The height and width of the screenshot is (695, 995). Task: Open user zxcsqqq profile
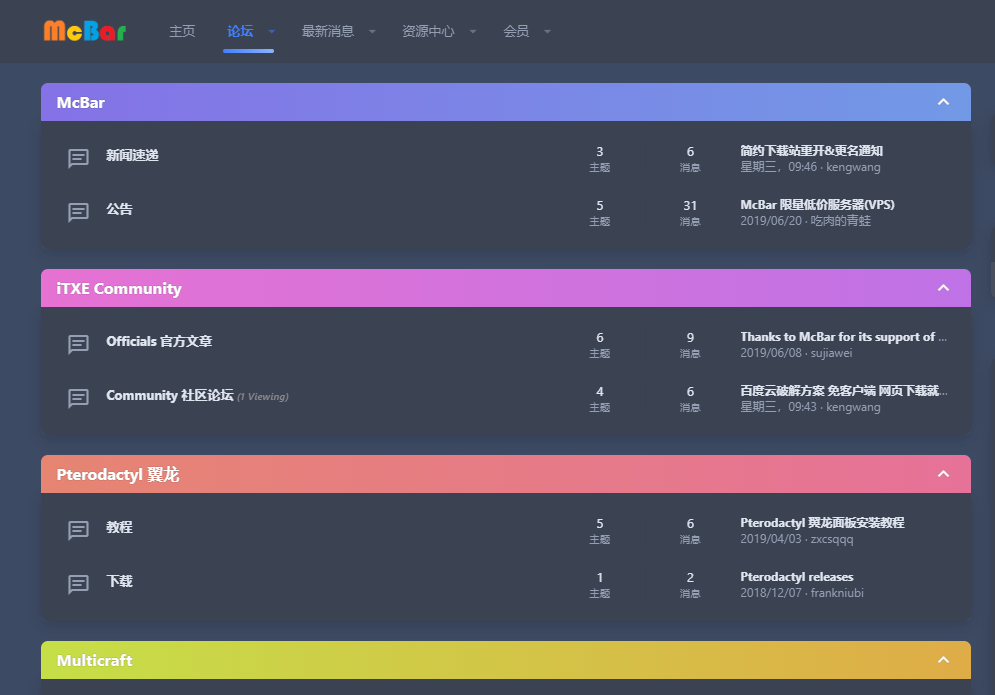pos(832,539)
